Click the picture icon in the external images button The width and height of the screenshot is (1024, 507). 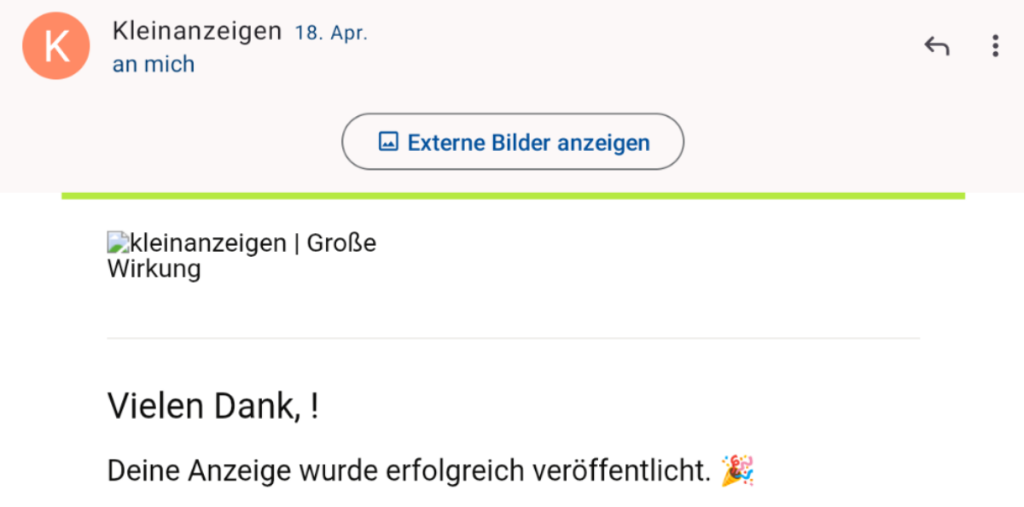[x=389, y=142]
